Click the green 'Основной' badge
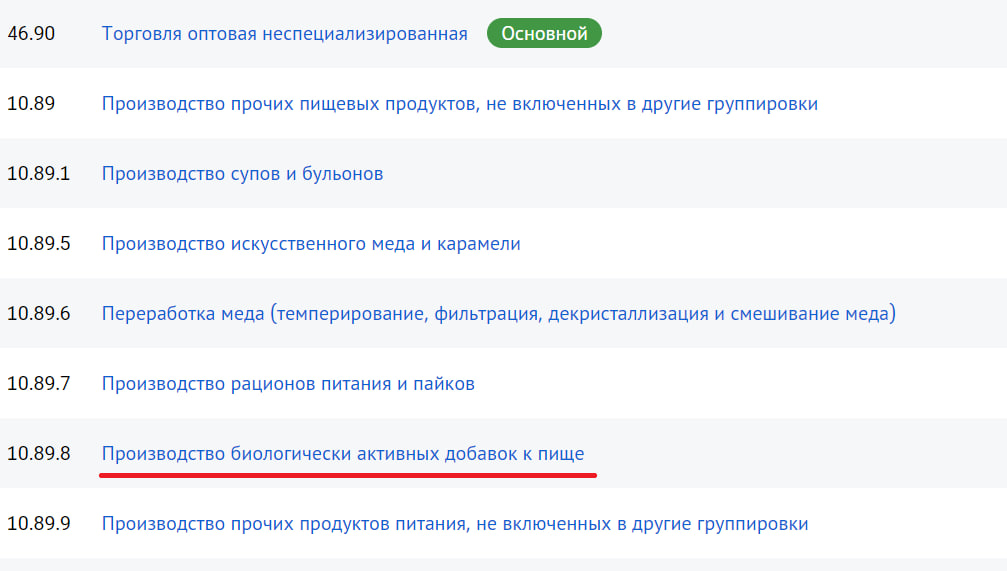The height and width of the screenshot is (571, 1007). coord(544,34)
